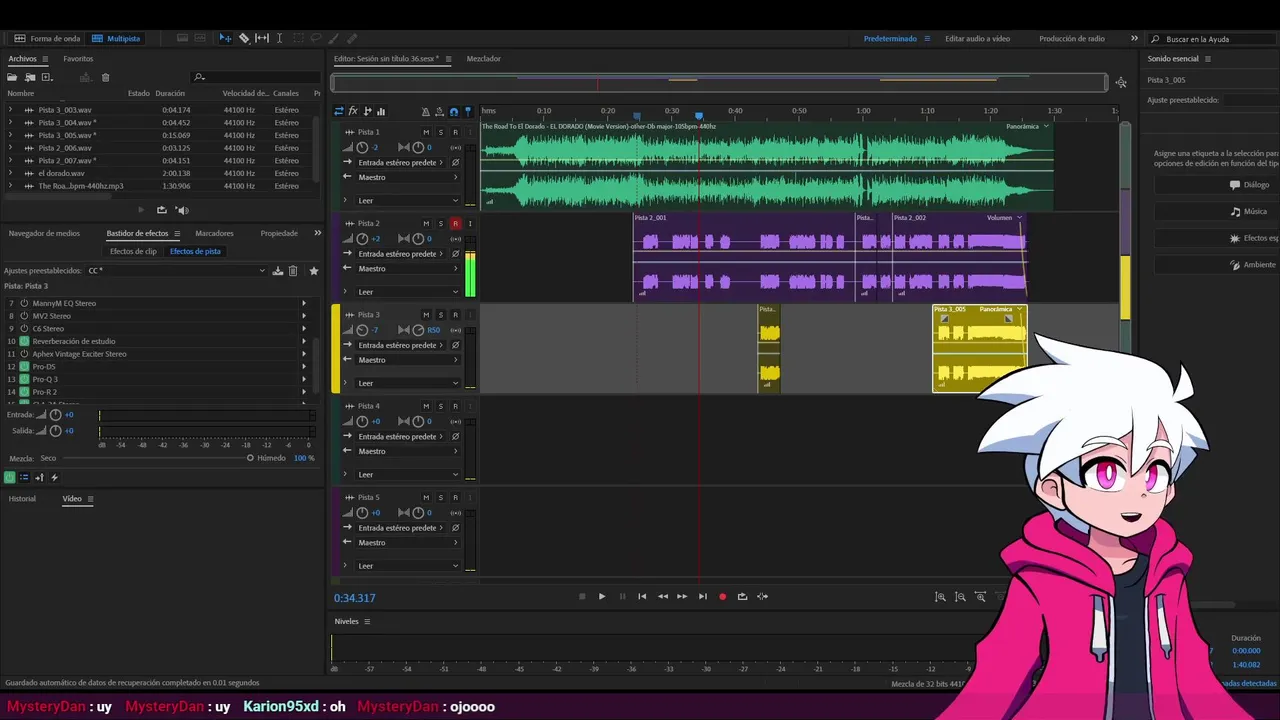The width and height of the screenshot is (1280, 720).
Task: Toggle power for Reverberación de estudio effect
Action: tap(24, 341)
